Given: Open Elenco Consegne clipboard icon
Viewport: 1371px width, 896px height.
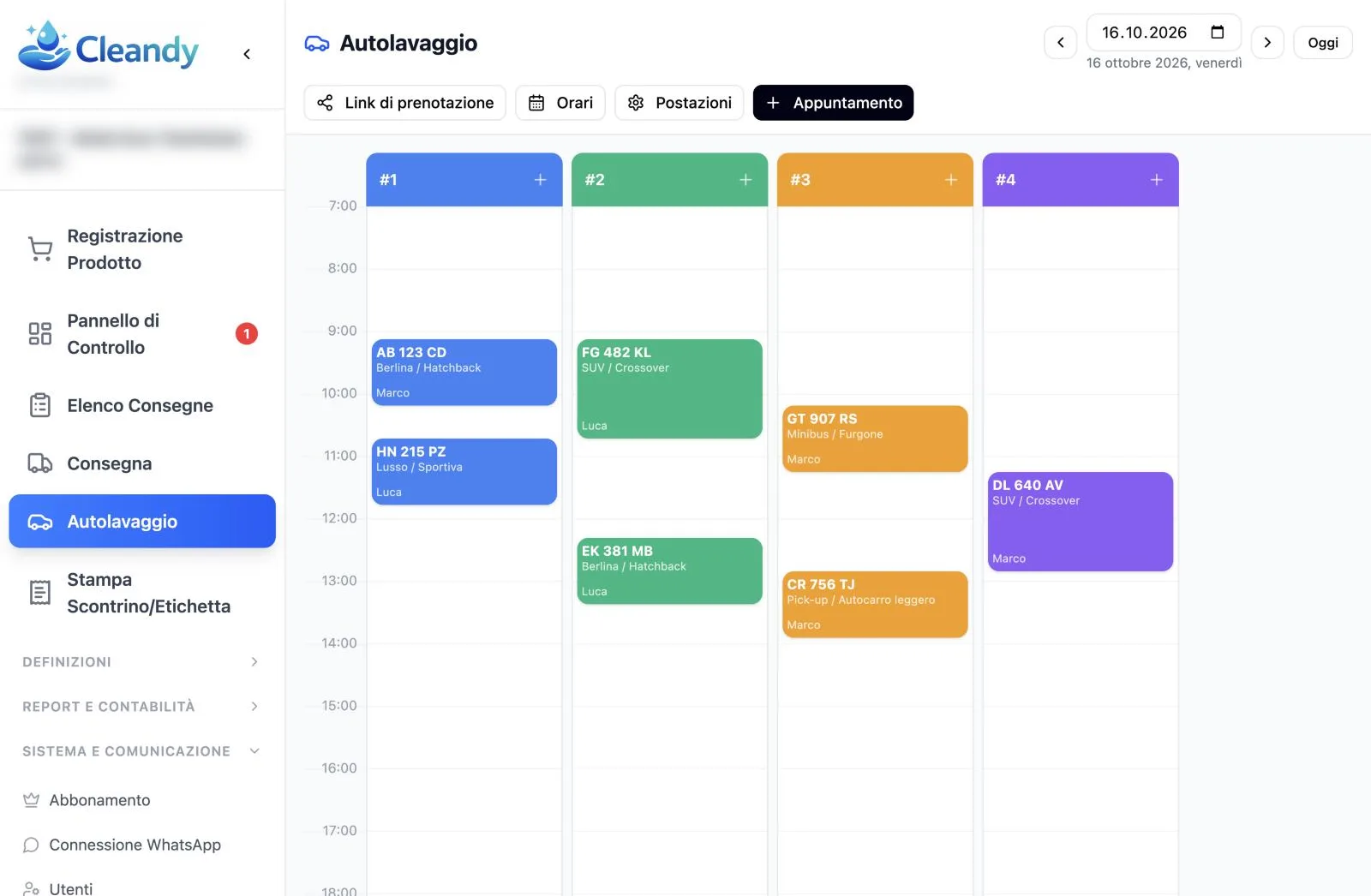Looking at the screenshot, I should [x=39, y=405].
